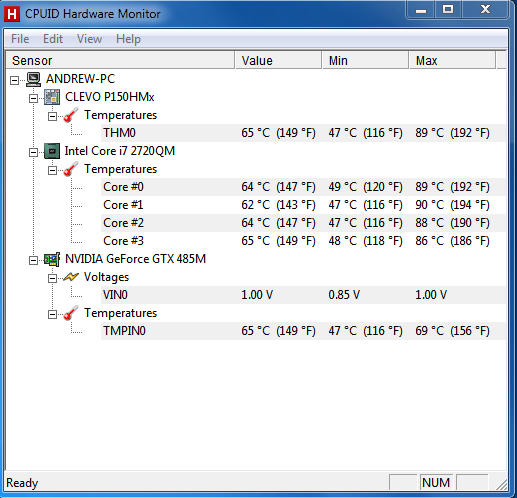The width and height of the screenshot is (517, 498).
Task: Select the Core #3 sensor row
Action: (x=303, y=241)
